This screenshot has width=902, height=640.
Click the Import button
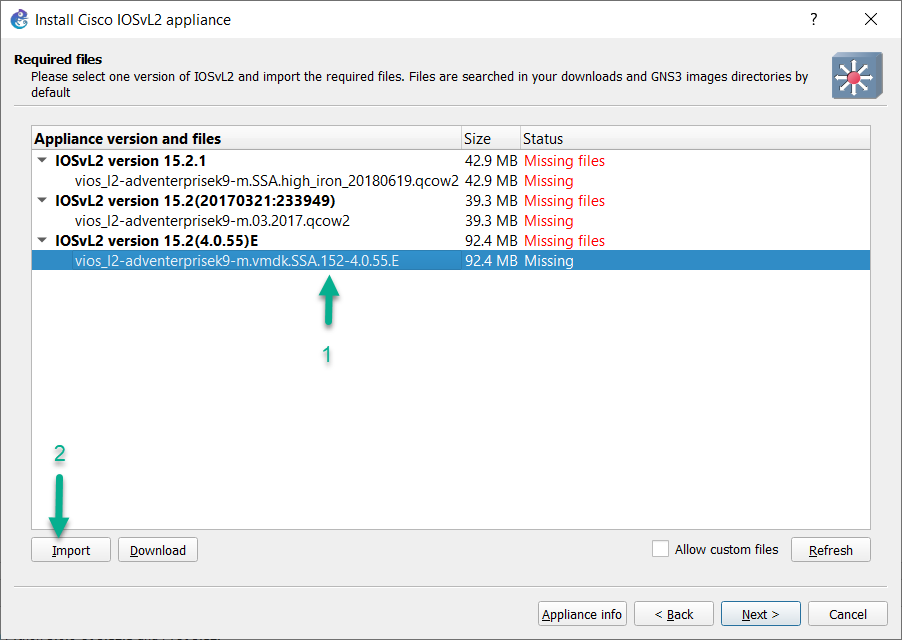coord(71,550)
